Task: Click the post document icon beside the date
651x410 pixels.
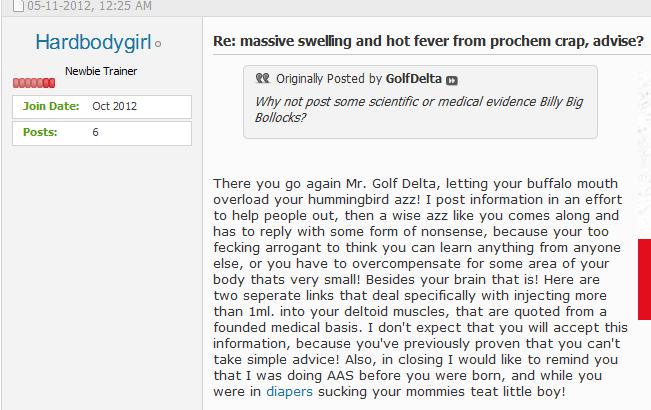Action: point(6,7)
